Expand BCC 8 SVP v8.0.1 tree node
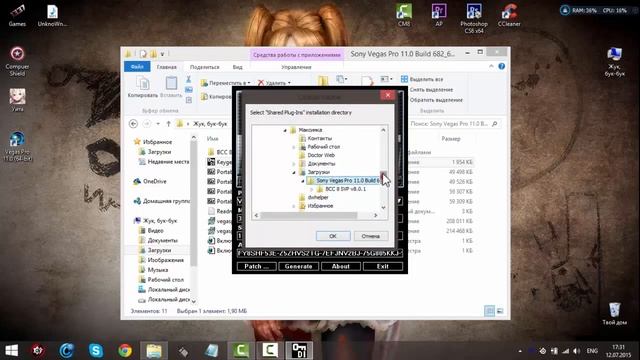This screenshot has height=360, width=640. (x=311, y=189)
